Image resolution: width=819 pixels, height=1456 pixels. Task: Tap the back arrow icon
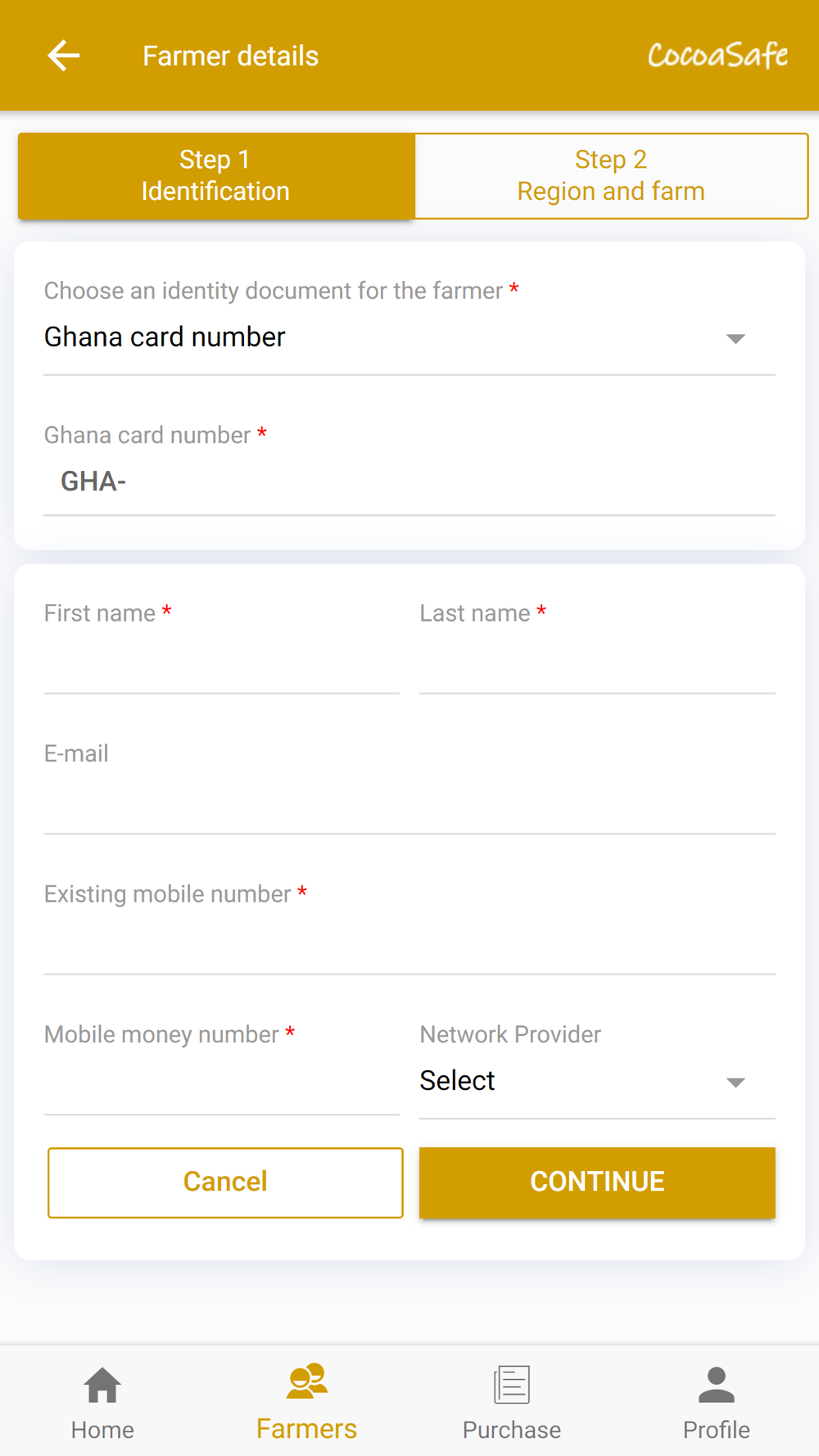64,56
